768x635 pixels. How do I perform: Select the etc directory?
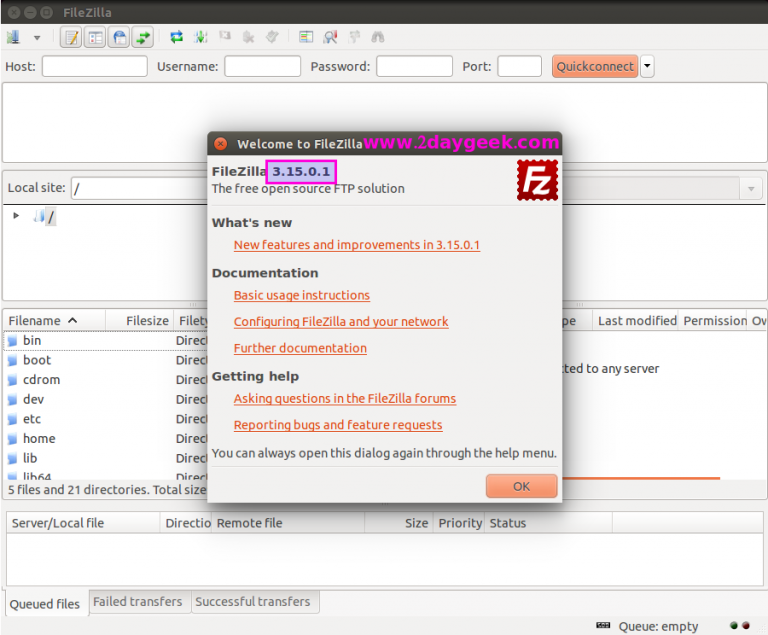[32, 419]
